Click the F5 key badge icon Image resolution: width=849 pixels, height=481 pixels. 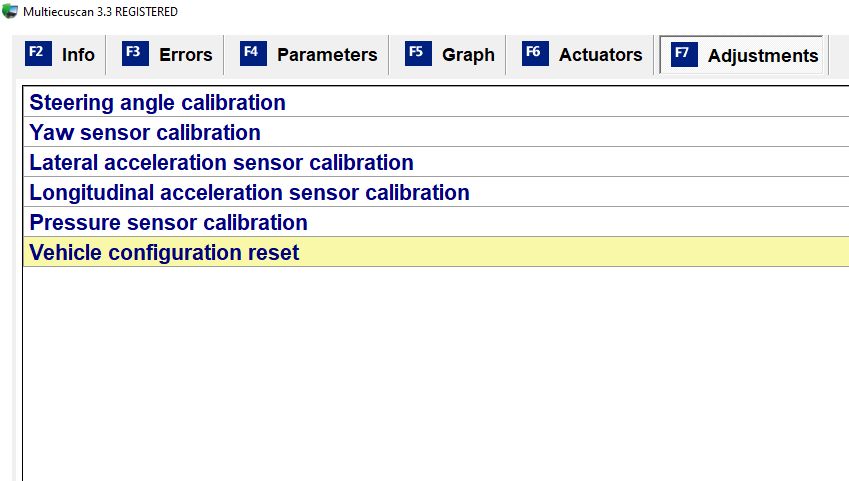(418, 53)
